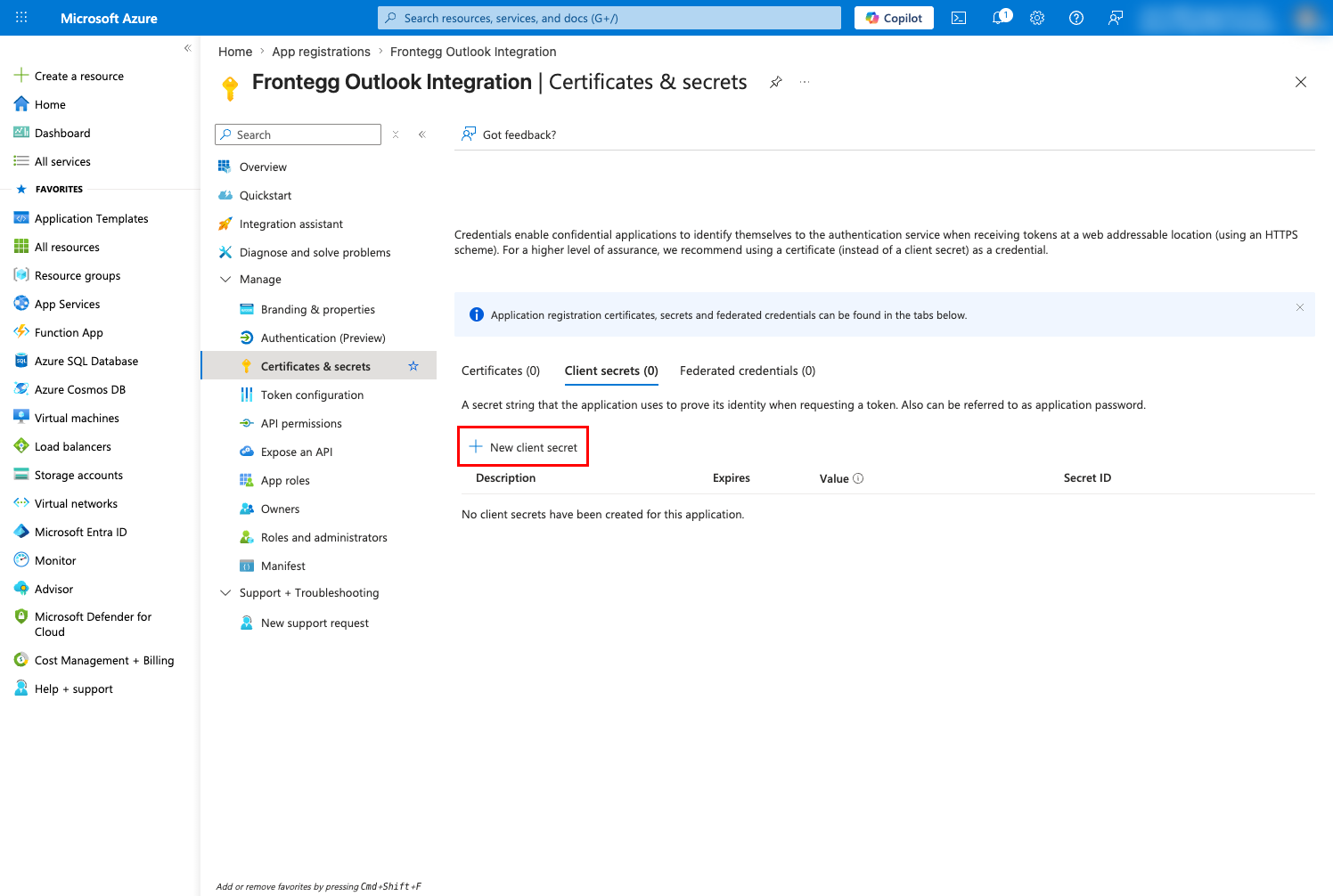Viewport: 1333px width, 896px height.
Task: Open Cloud Shell from the top bar
Action: click(x=959, y=18)
